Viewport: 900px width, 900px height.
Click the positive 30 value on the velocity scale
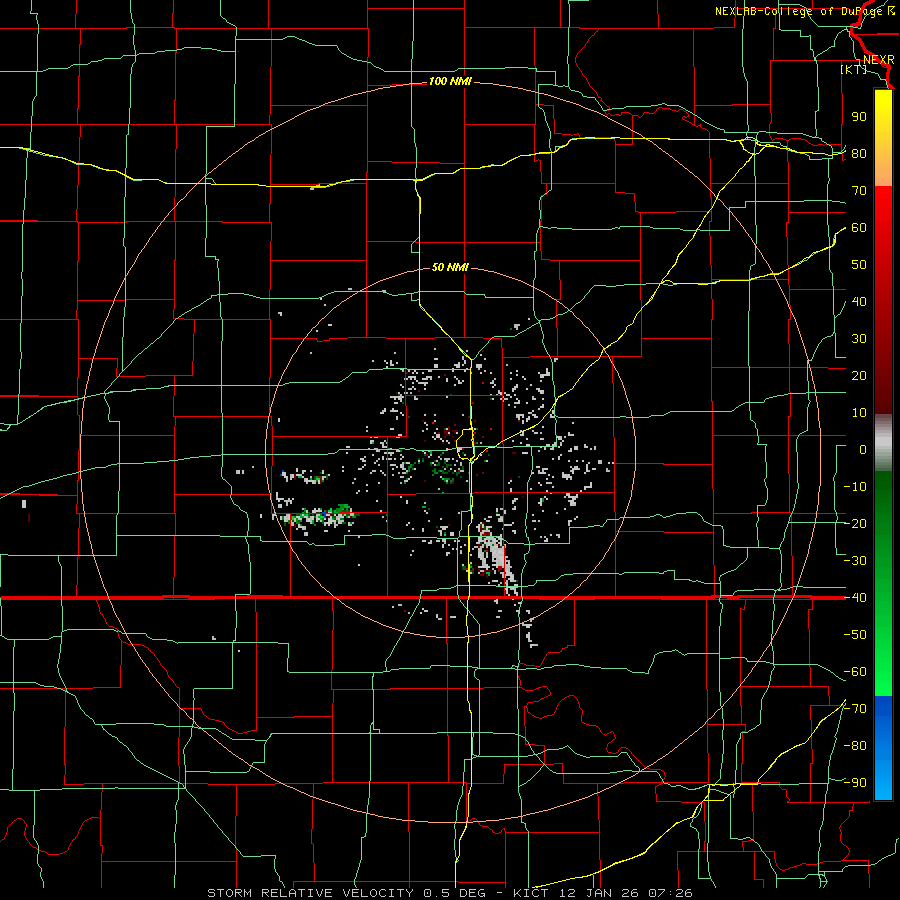point(859,339)
